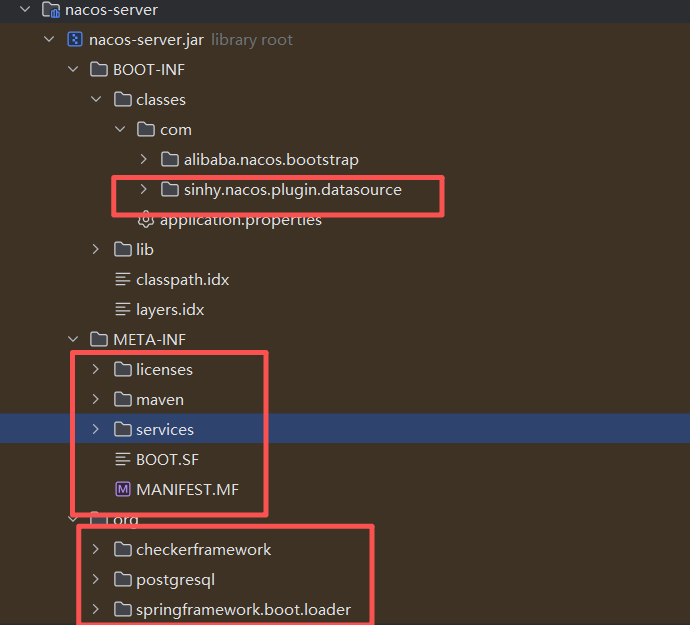
Task: Select the nacos-server root label
Action: pos(111,9)
